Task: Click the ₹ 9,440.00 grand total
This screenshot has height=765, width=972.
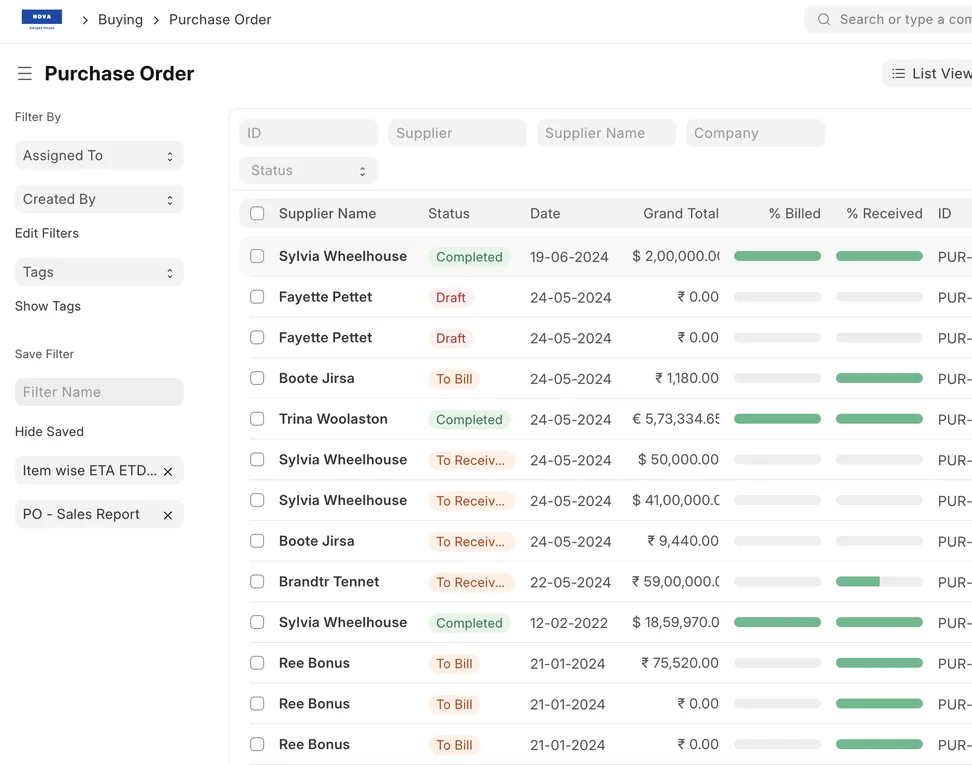Action: (x=683, y=541)
